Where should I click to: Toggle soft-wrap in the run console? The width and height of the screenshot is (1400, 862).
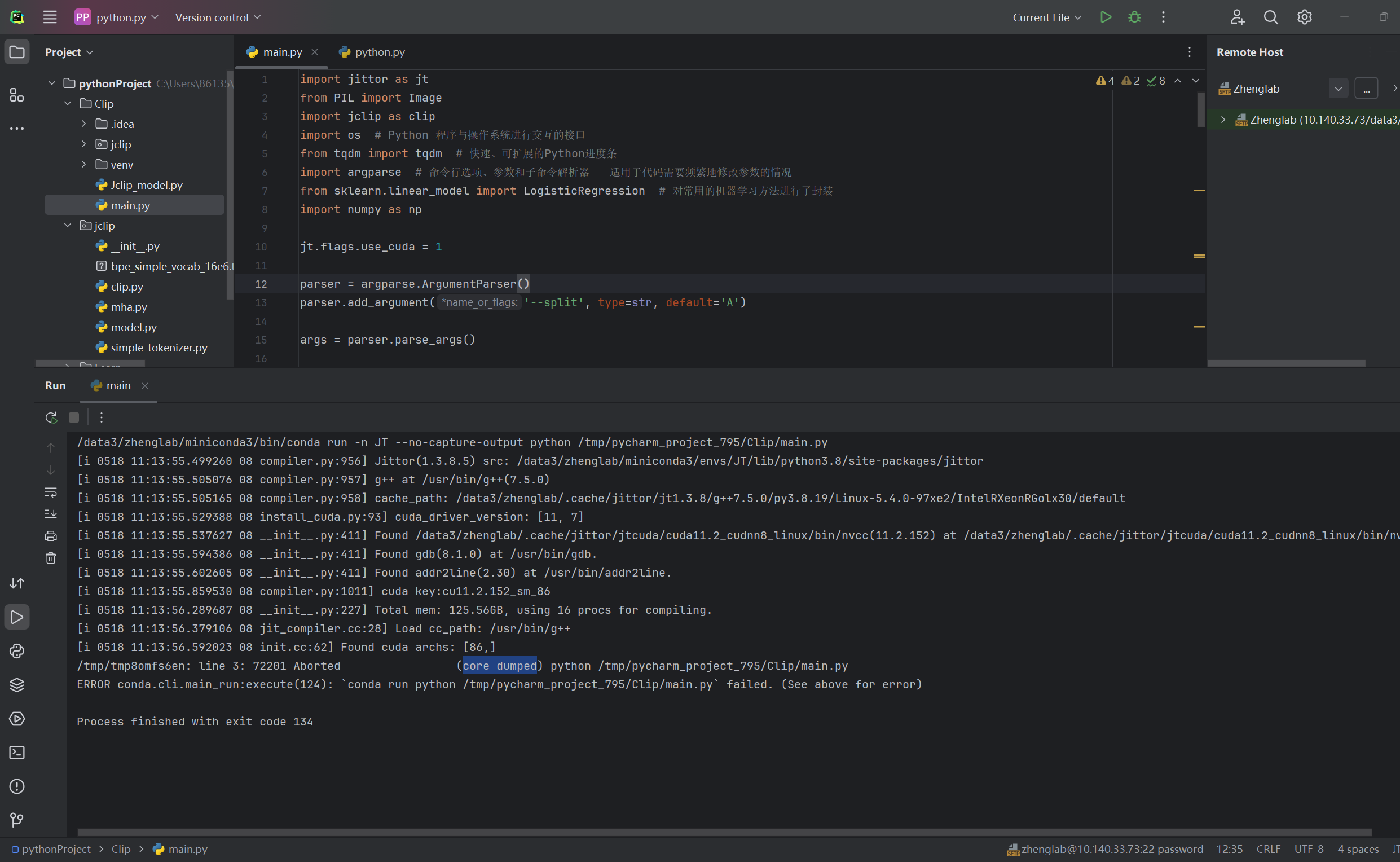pyautogui.click(x=51, y=492)
